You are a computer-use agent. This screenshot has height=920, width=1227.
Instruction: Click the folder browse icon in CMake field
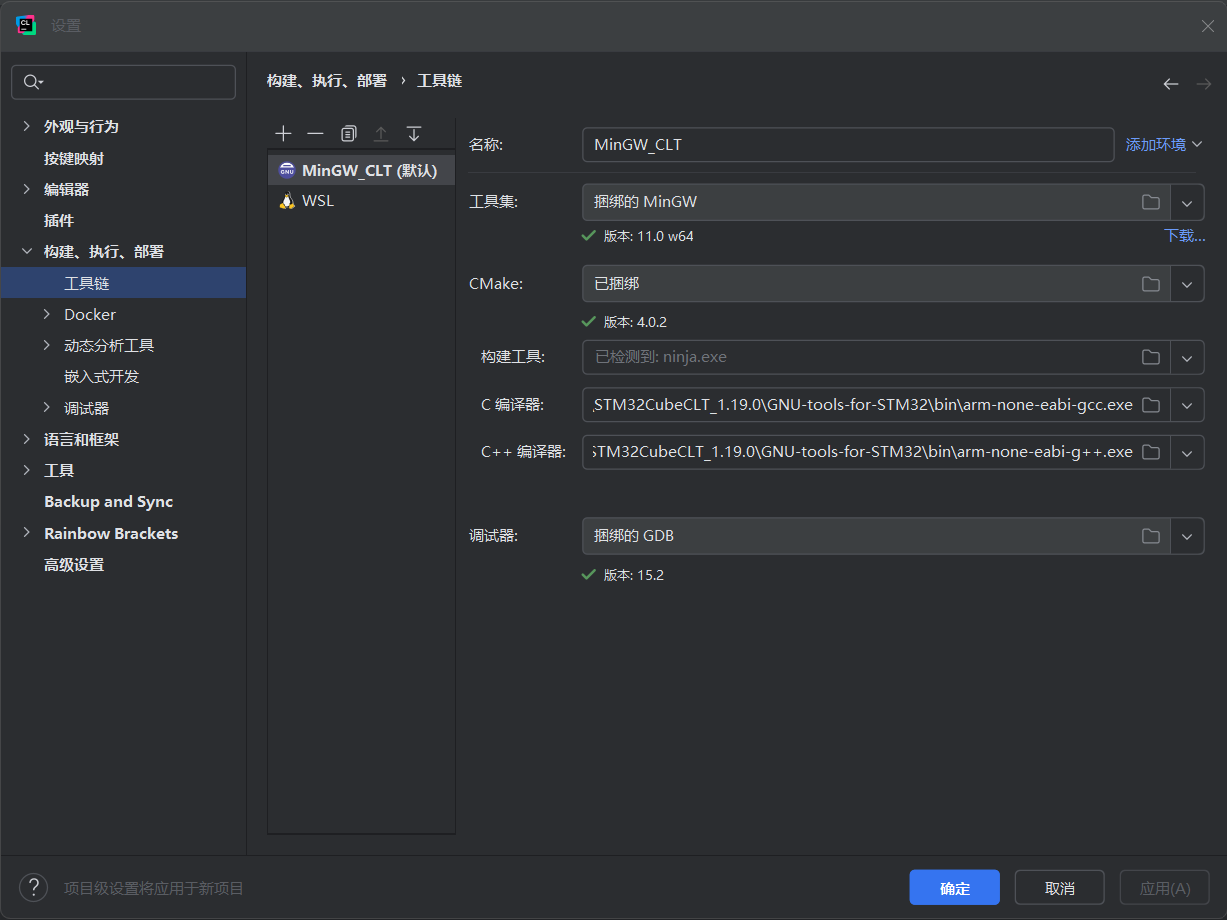[1151, 284]
